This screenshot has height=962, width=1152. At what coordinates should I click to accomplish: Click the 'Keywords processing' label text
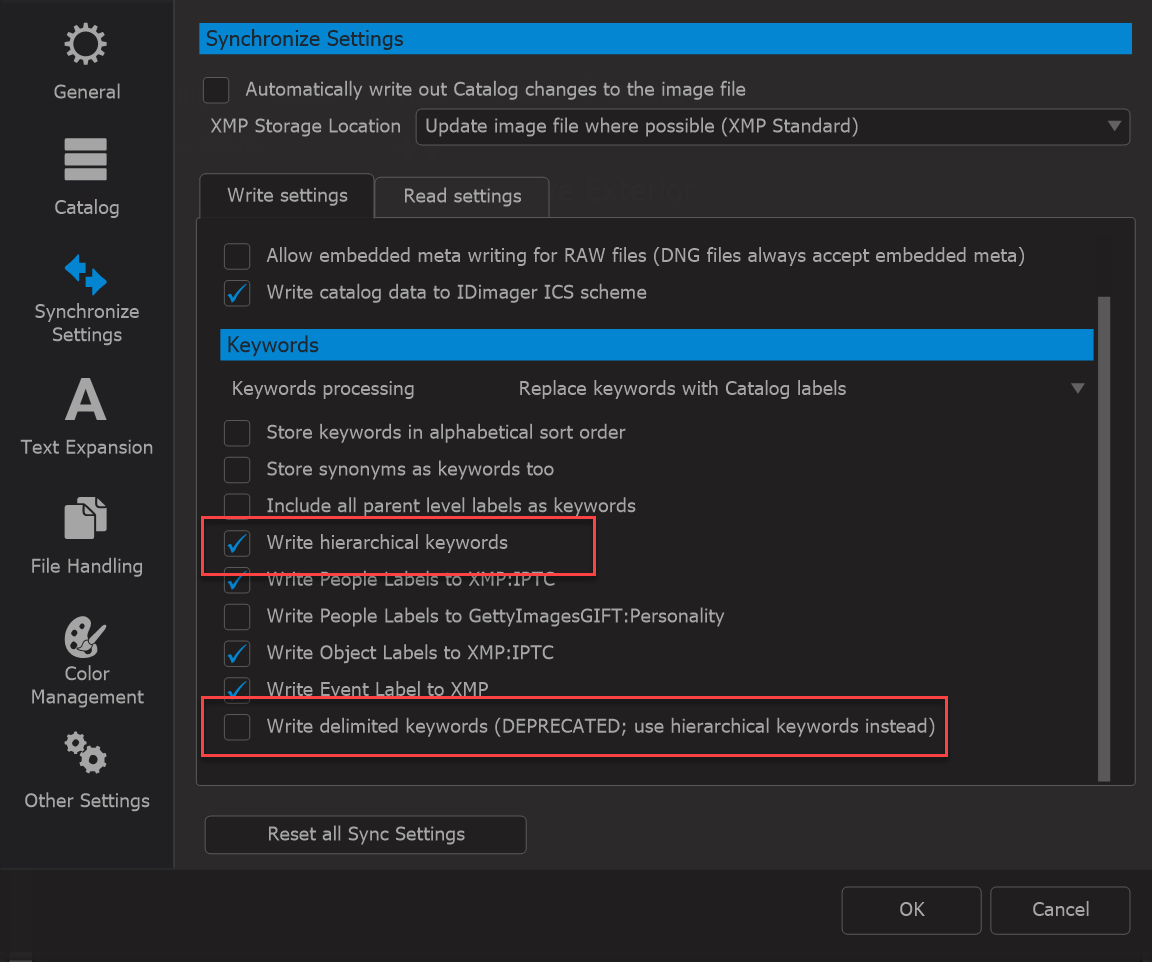point(323,388)
